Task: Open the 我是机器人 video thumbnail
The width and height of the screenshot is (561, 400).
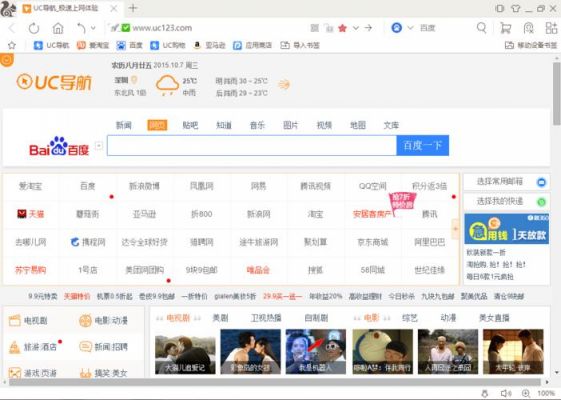Action: click(316, 352)
